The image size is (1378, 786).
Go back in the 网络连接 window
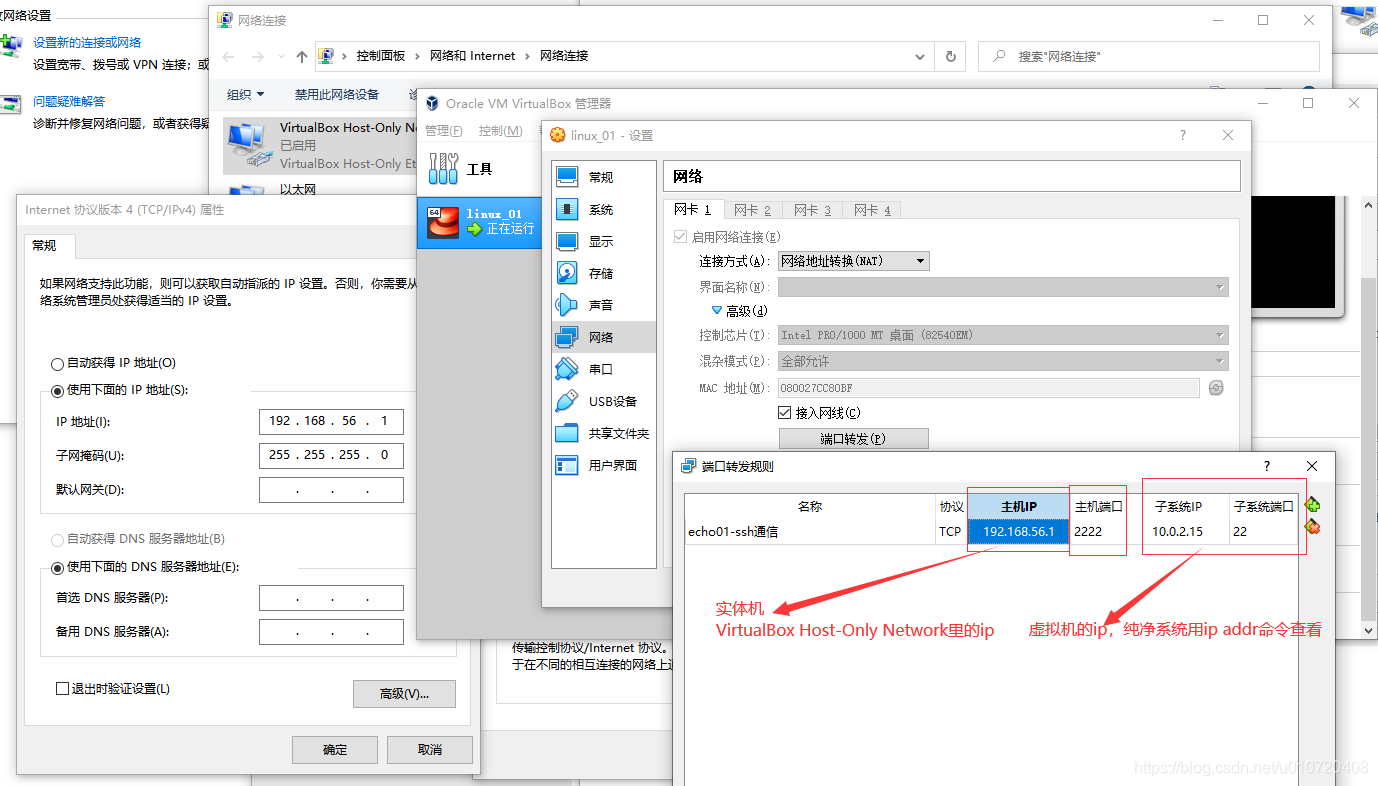pyautogui.click(x=229, y=57)
